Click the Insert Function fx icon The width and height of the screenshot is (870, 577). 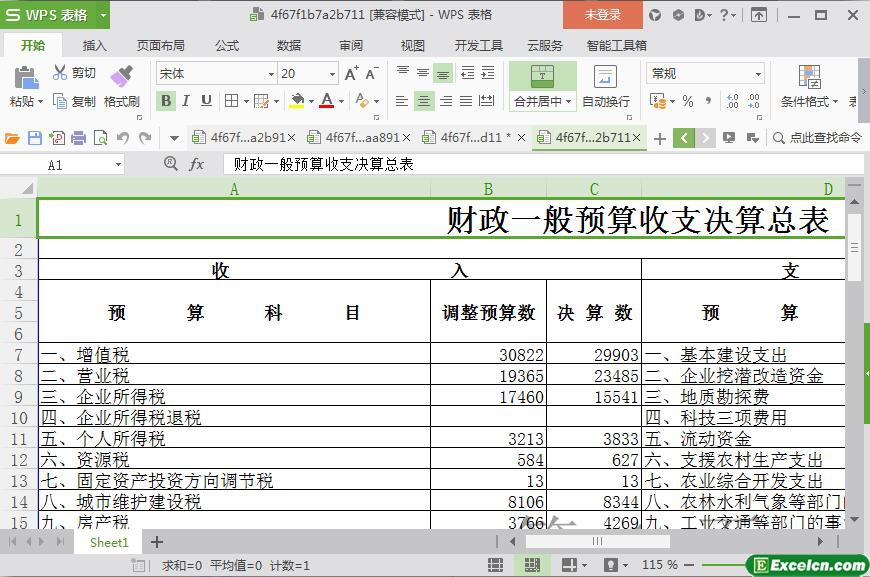(197, 164)
